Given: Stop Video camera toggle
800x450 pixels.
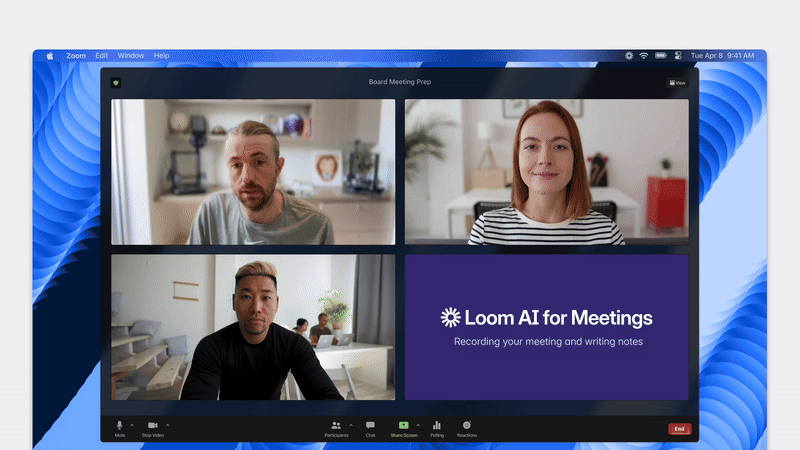Looking at the screenshot, I should pyautogui.click(x=153, y=426).
